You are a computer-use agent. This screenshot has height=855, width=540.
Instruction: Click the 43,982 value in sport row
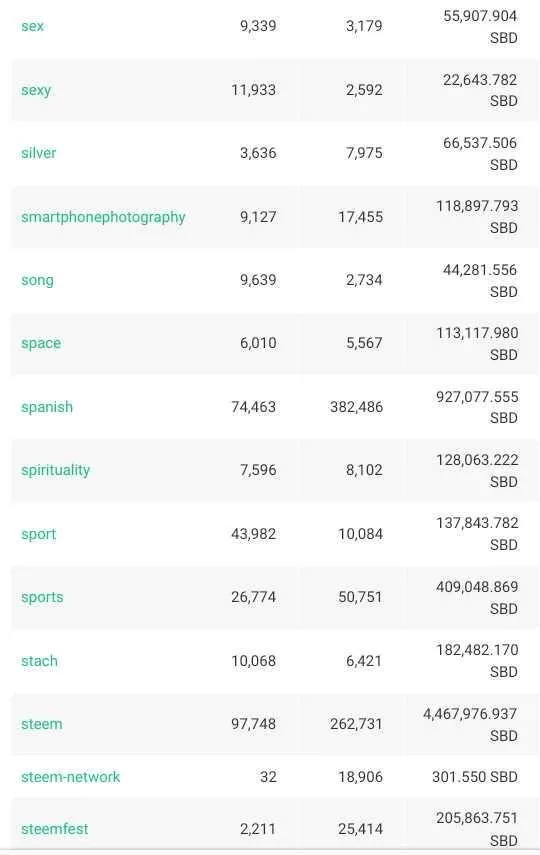253,534
